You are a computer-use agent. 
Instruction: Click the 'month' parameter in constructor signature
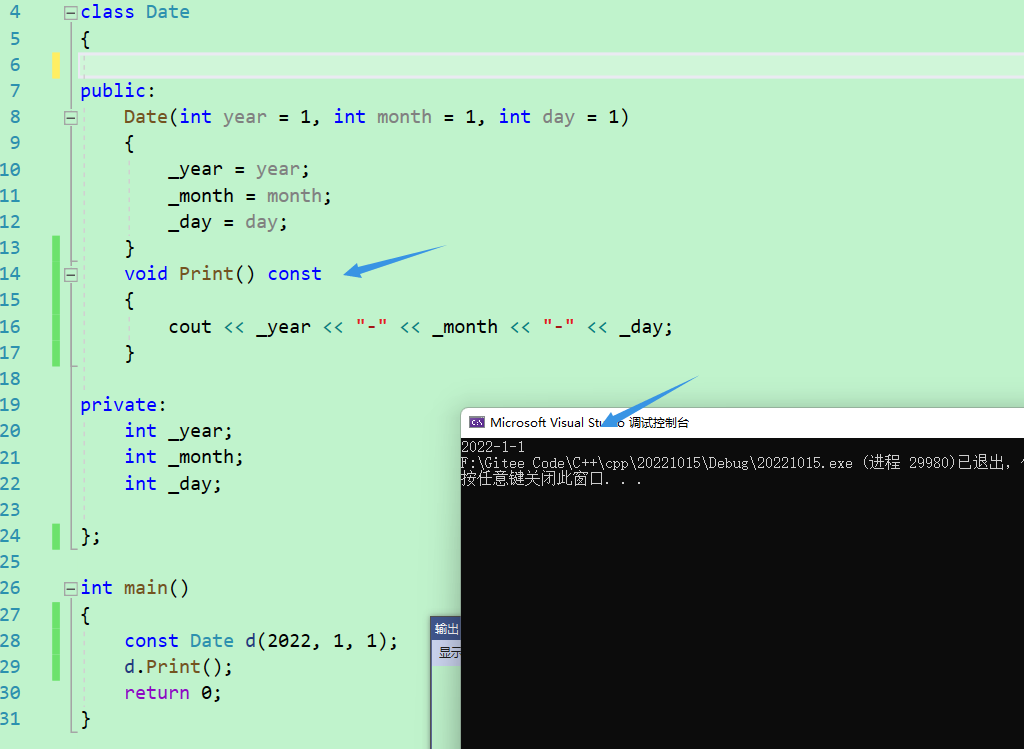point(404,117)
